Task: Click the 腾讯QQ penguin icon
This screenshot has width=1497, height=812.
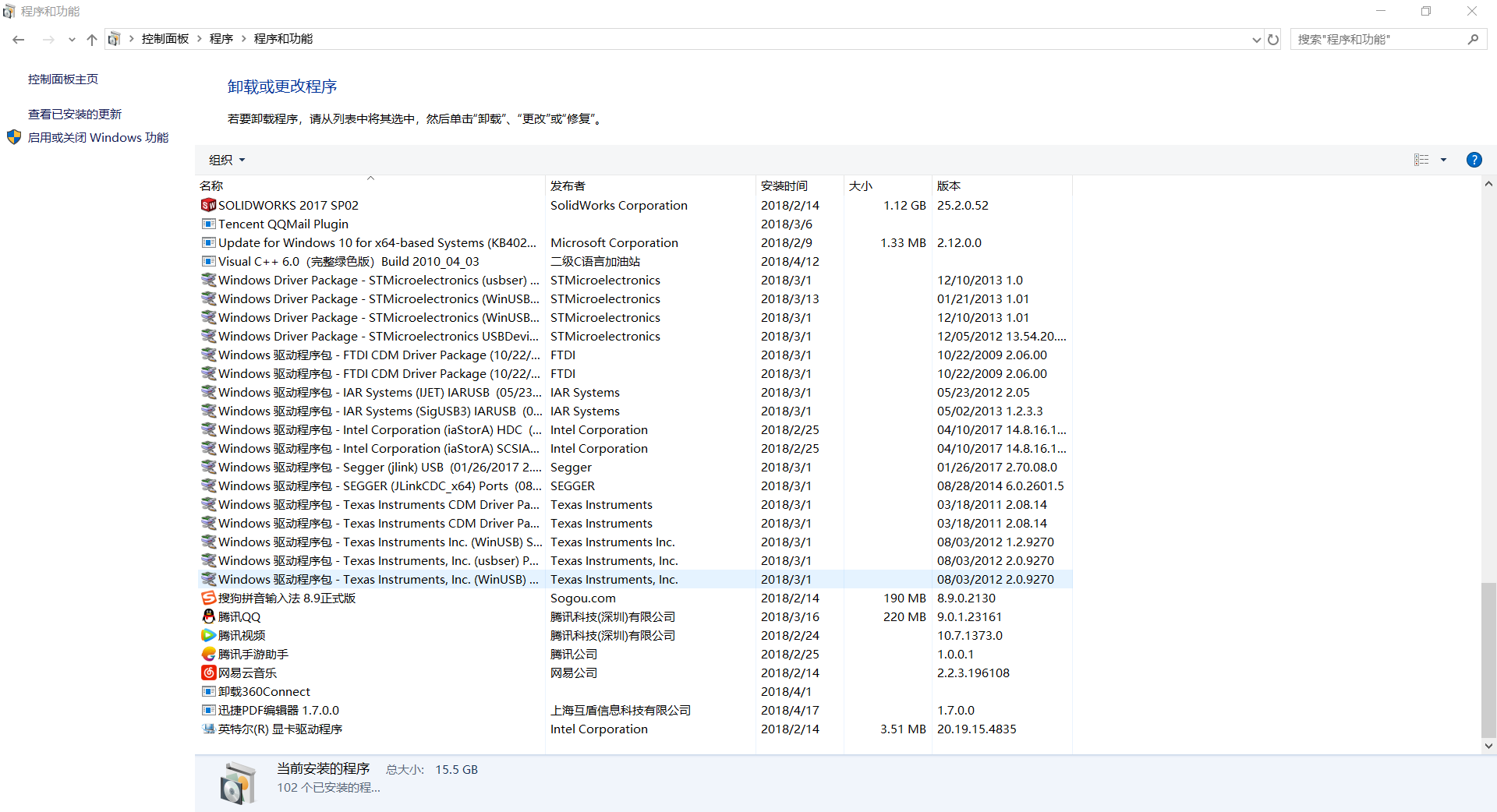Action: click(x=208, y=616)
